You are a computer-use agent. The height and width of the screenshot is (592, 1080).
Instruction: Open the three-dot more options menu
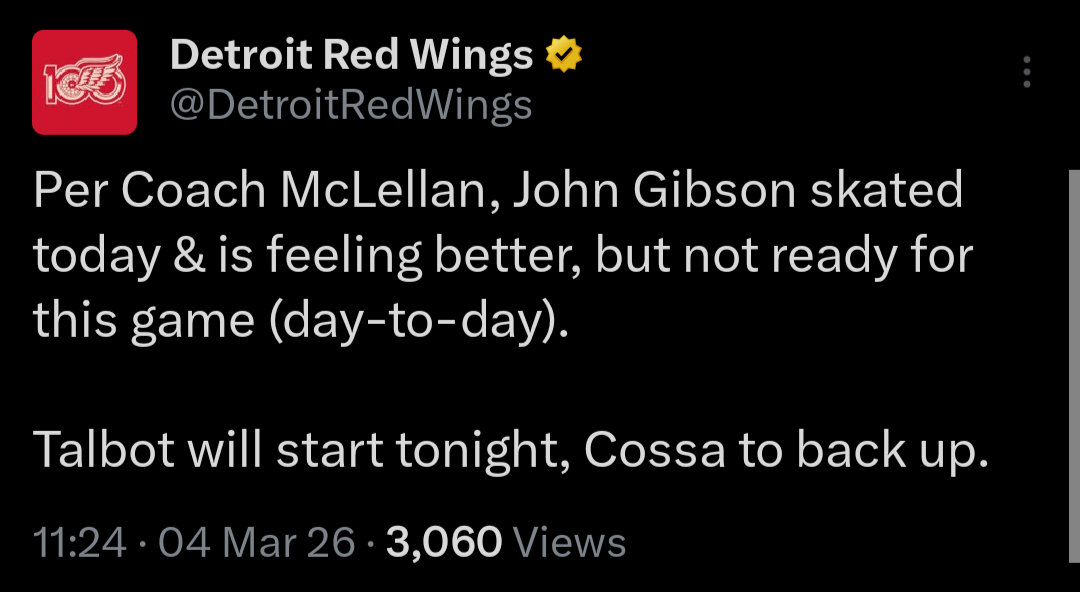[x=1026, y=73]
